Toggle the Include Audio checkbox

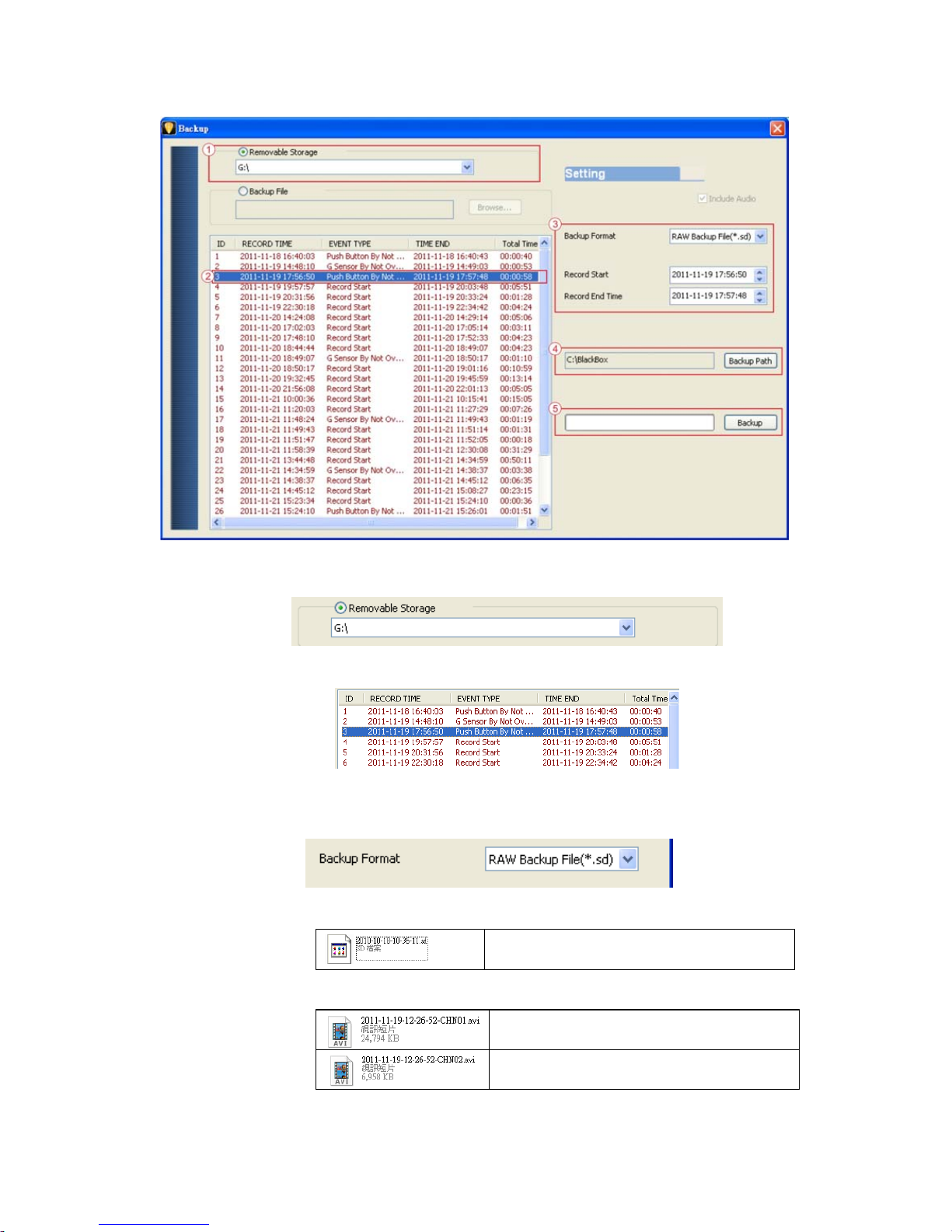coord(703,199)
